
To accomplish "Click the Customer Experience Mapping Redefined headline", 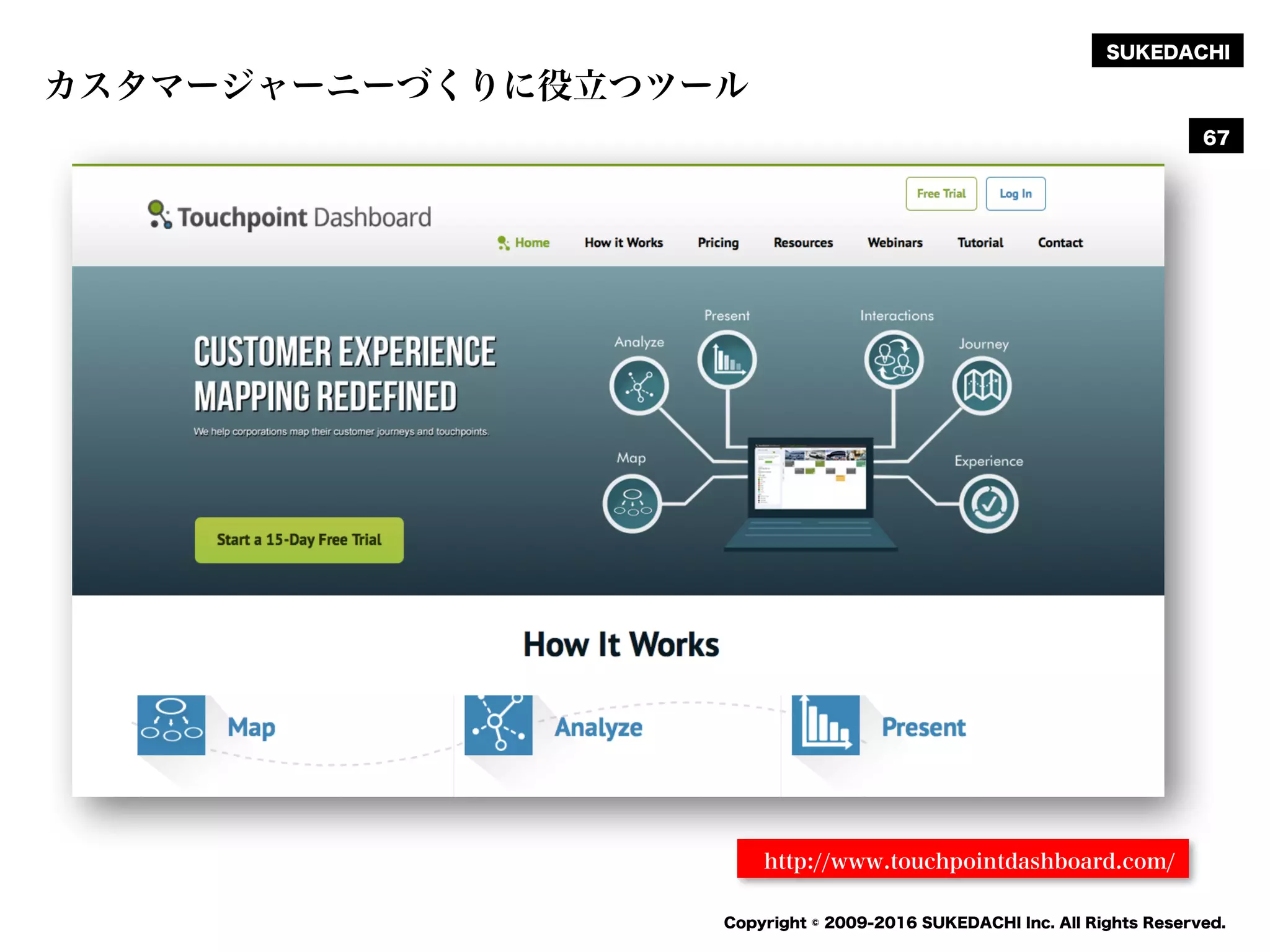I will pyautogui.click(x=345, y=374).
